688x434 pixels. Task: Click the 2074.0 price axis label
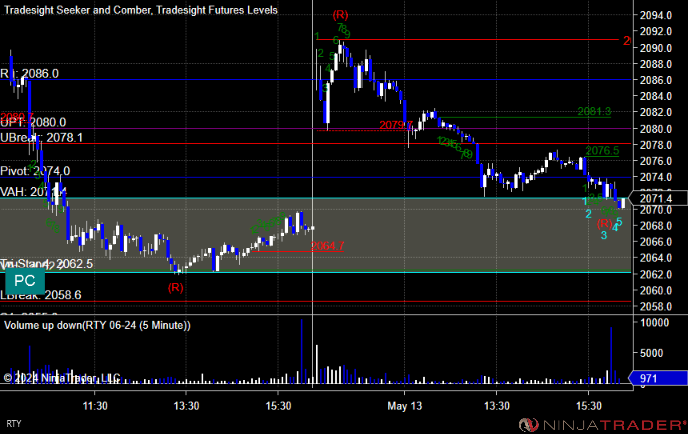[x=656, y=177]
